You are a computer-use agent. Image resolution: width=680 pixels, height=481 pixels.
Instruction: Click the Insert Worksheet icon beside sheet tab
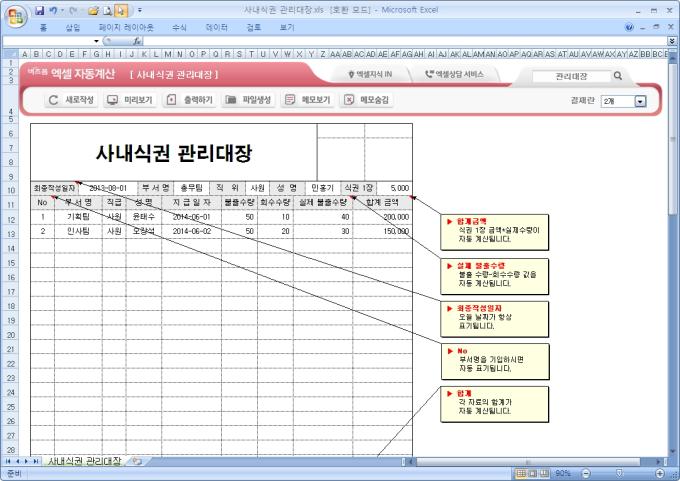pyautogui.click(x=137, y=461)
